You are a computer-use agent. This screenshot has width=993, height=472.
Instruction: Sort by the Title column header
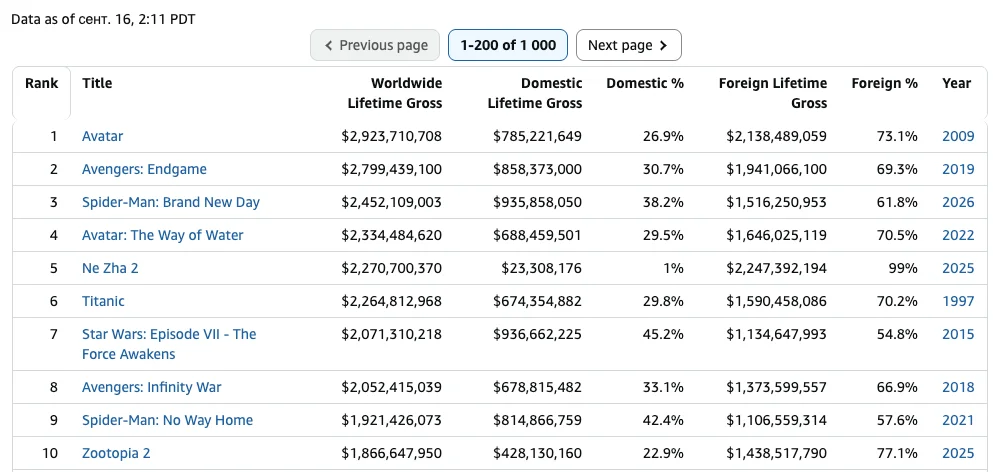click(97, 83)
